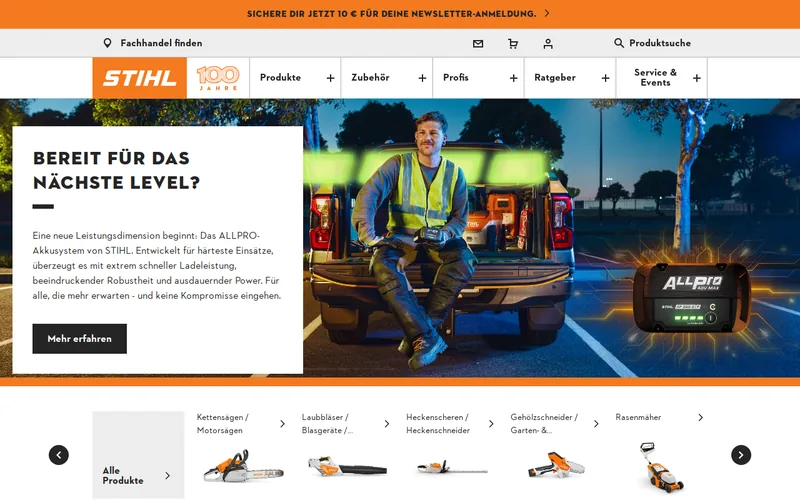Click the chainsaw product image
Screen dimensions: 800x500
coord(243,466)
